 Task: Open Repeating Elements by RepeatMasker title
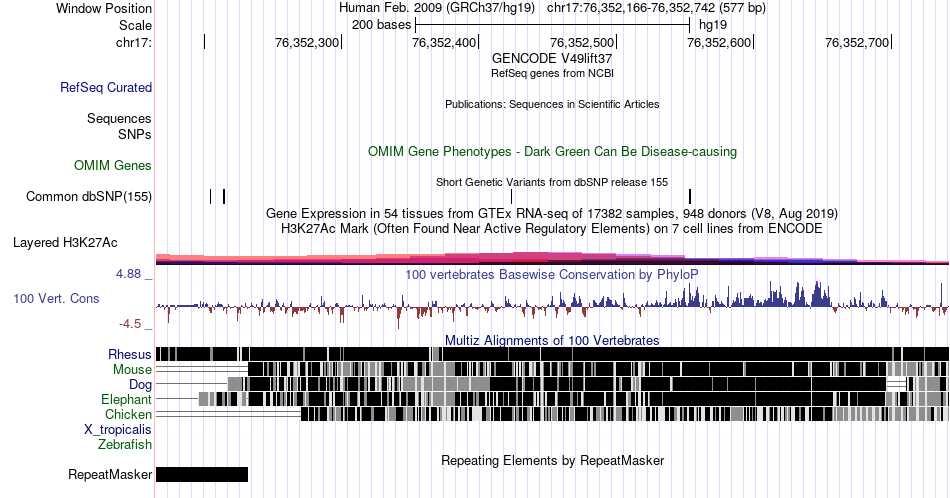[x=552, y=460]
